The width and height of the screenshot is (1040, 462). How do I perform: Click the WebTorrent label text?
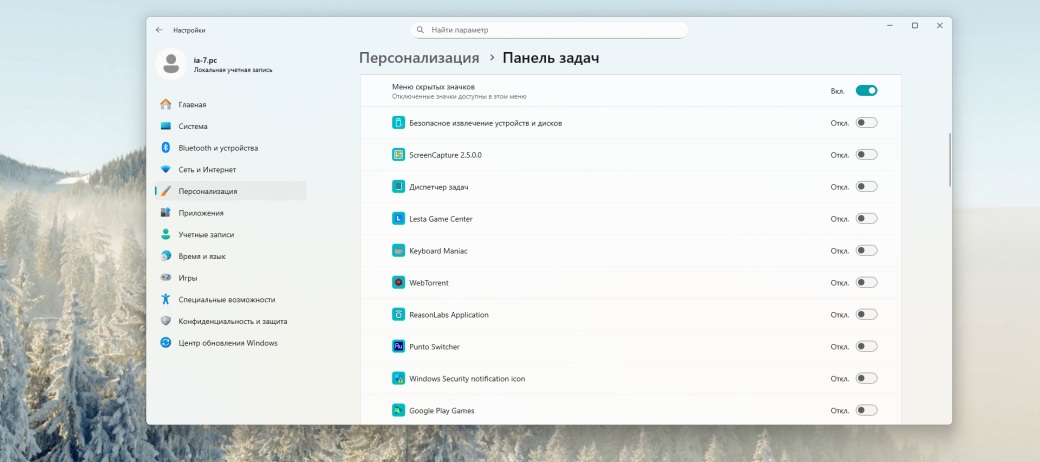429,283
